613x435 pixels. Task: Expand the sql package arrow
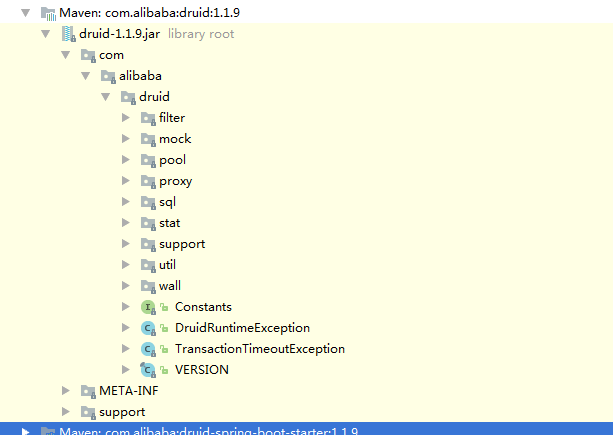pyautogui.click(x=125, y=202)
